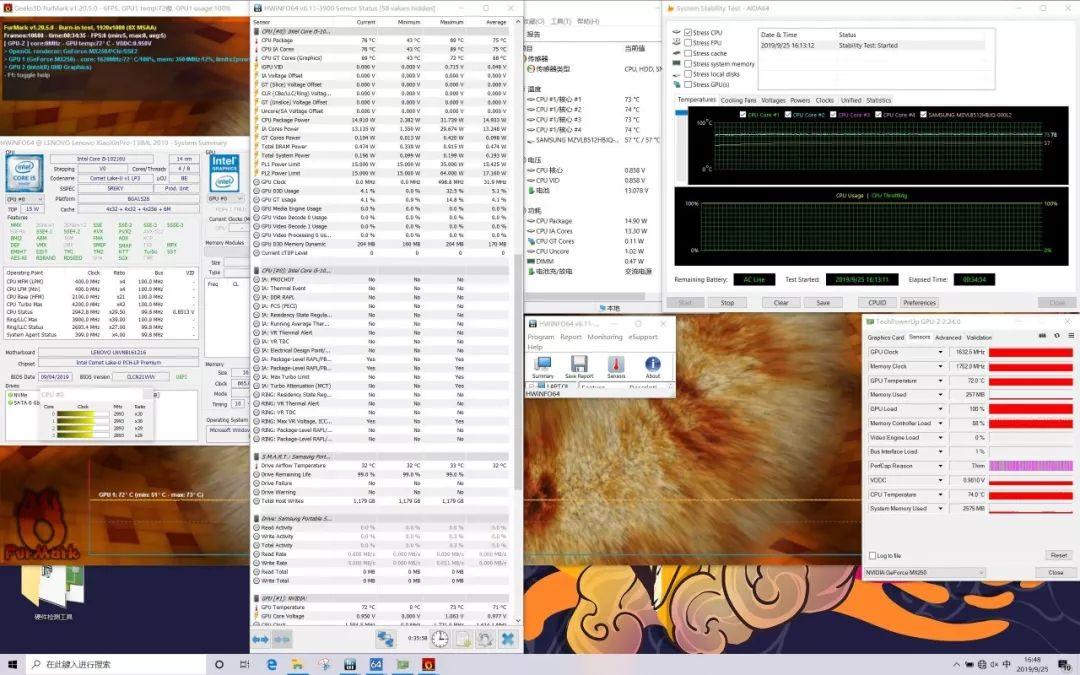The height and width of the screenshot is (675, 1080).
Task: Open NVIDIA GeForce MX250 GPU selector dropdown
Action: point(925,572)
